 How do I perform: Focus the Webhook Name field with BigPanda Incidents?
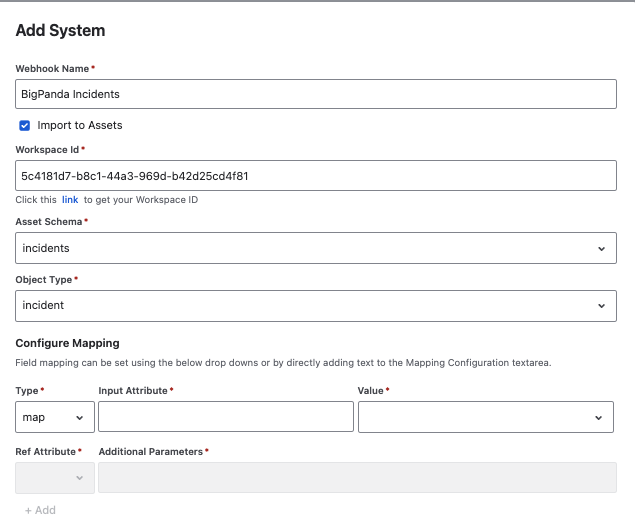[x=316, y=94]
